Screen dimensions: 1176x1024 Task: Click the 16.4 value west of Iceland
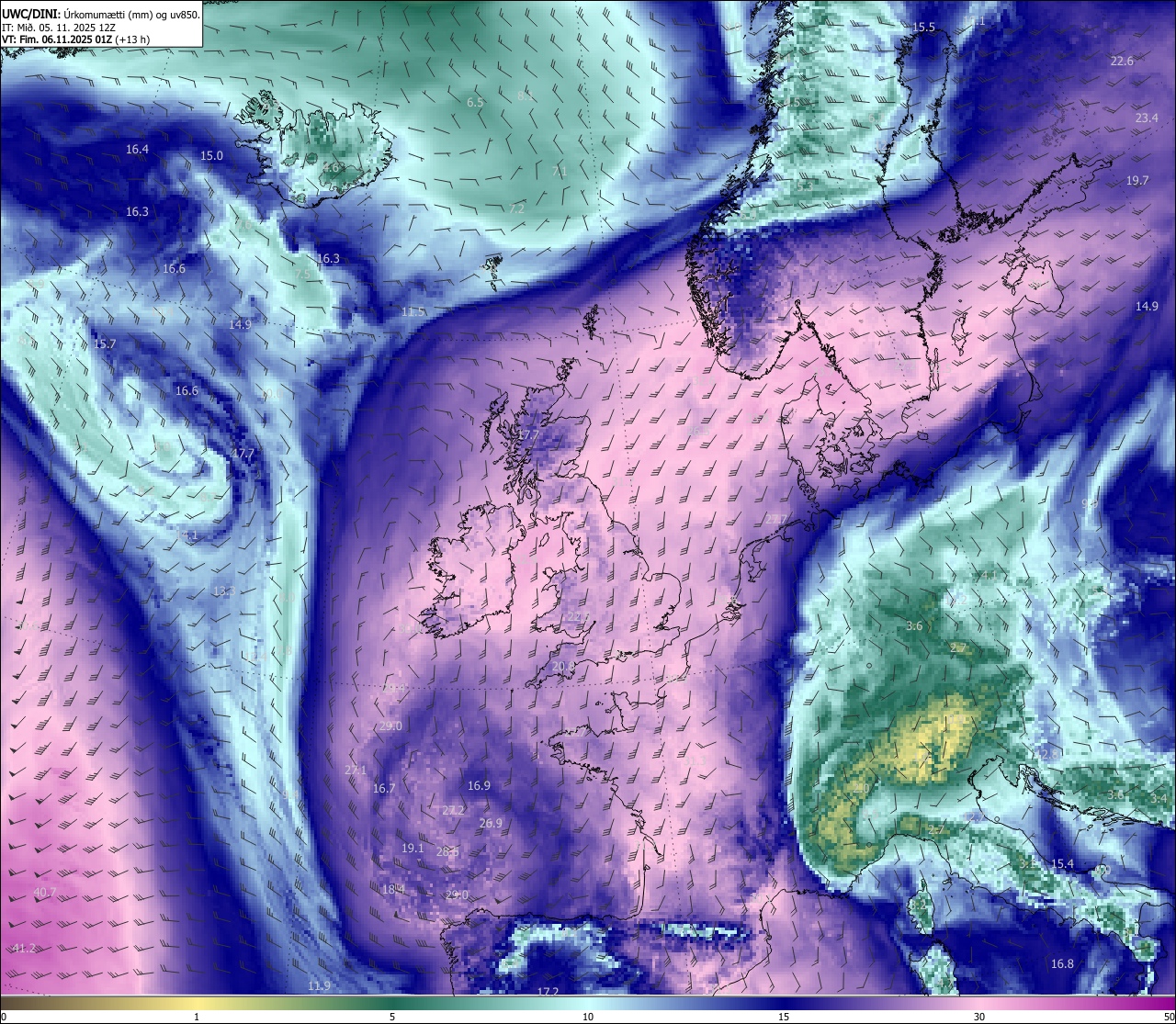tap(138, 149)
